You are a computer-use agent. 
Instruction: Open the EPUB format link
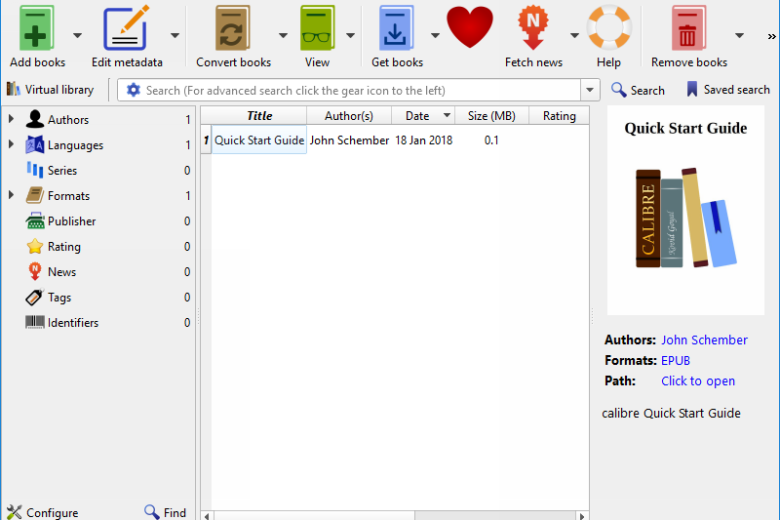click(x=675, y=360)
